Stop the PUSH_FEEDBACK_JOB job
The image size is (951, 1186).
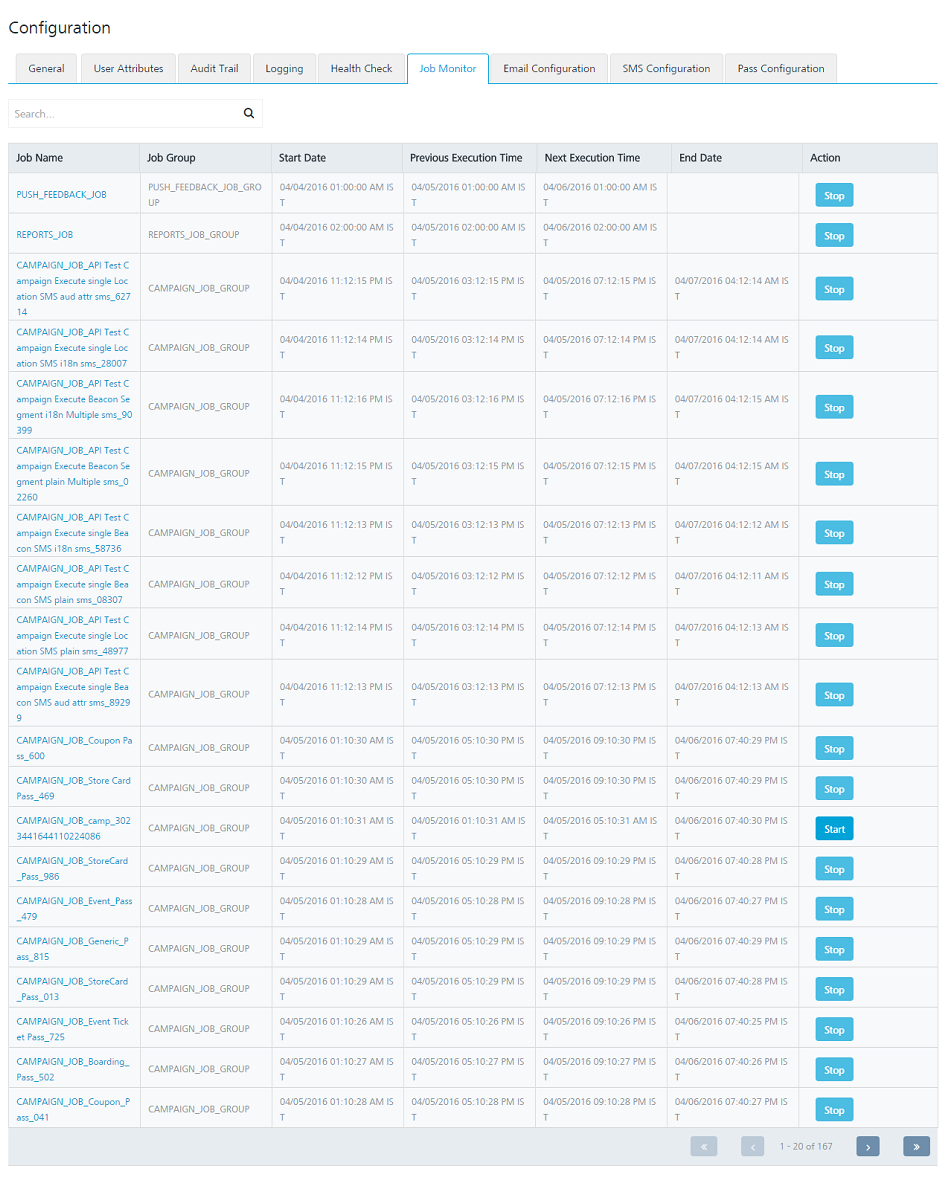(x=834, y=196)
